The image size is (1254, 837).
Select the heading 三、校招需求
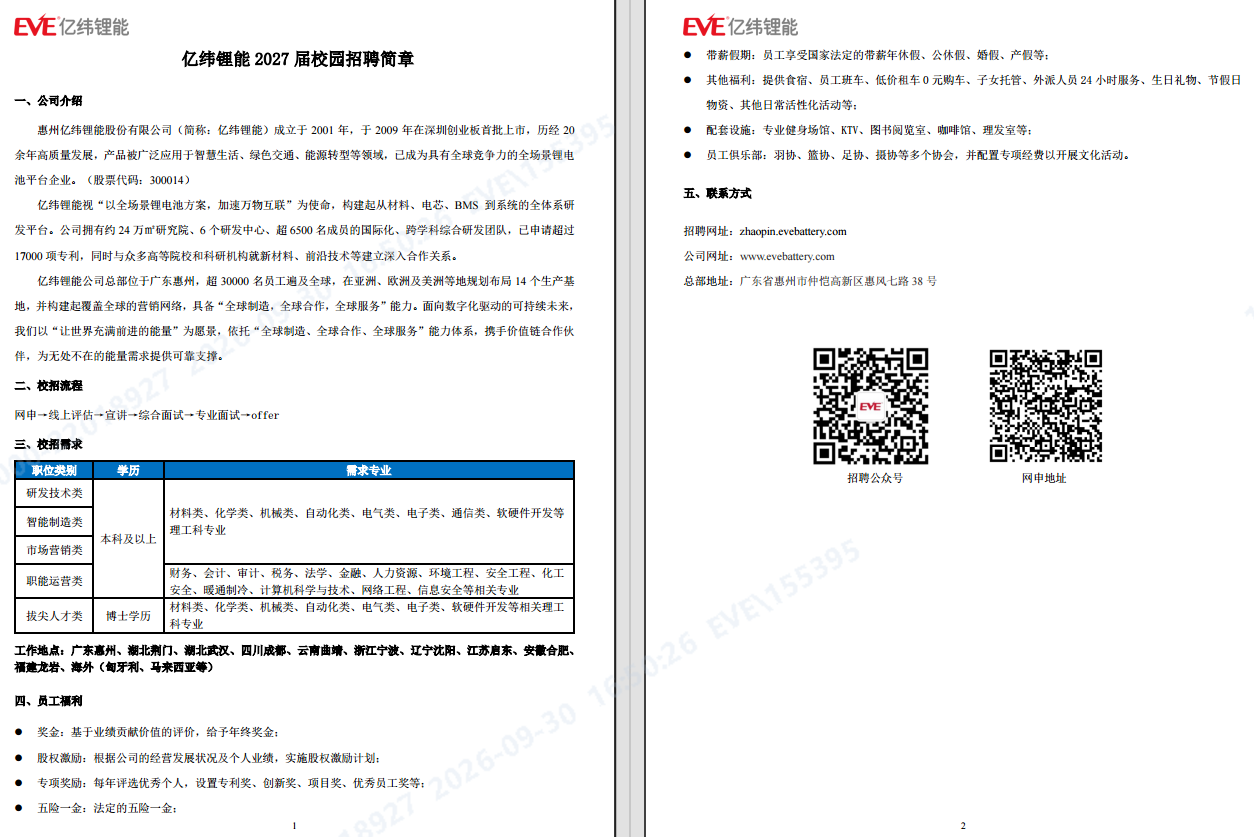click(x=49, y=444)
